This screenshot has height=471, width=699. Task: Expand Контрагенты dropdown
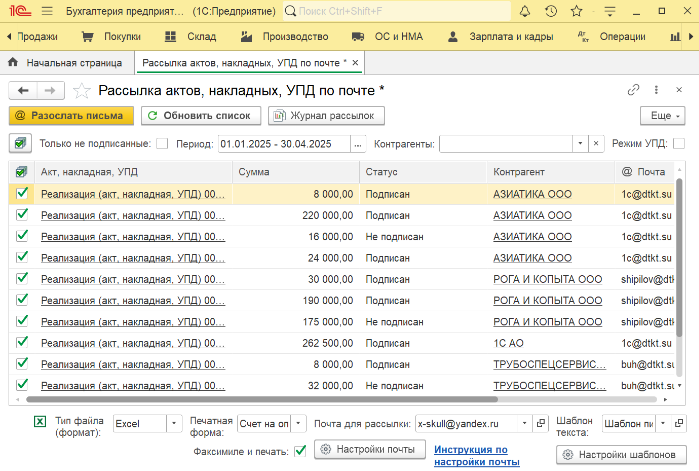[580, 143]
